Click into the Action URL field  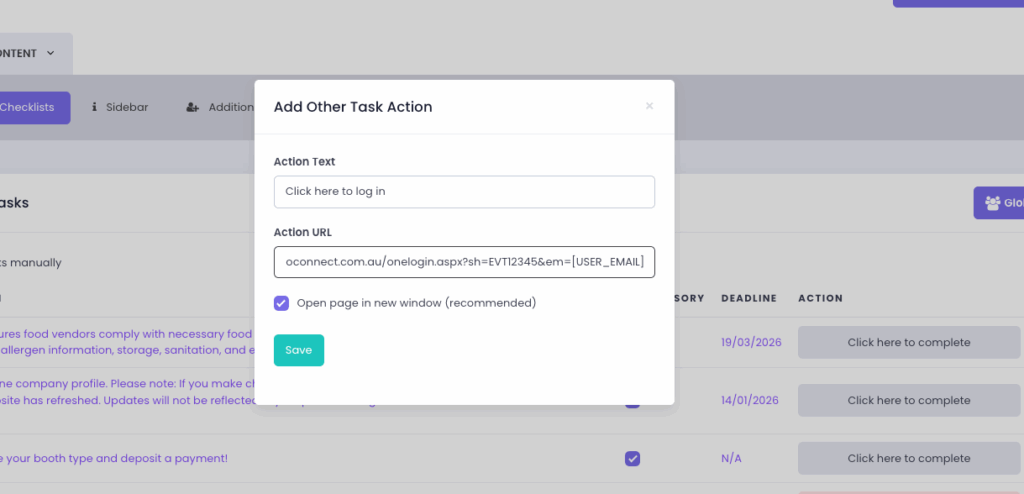click(464, 262)
